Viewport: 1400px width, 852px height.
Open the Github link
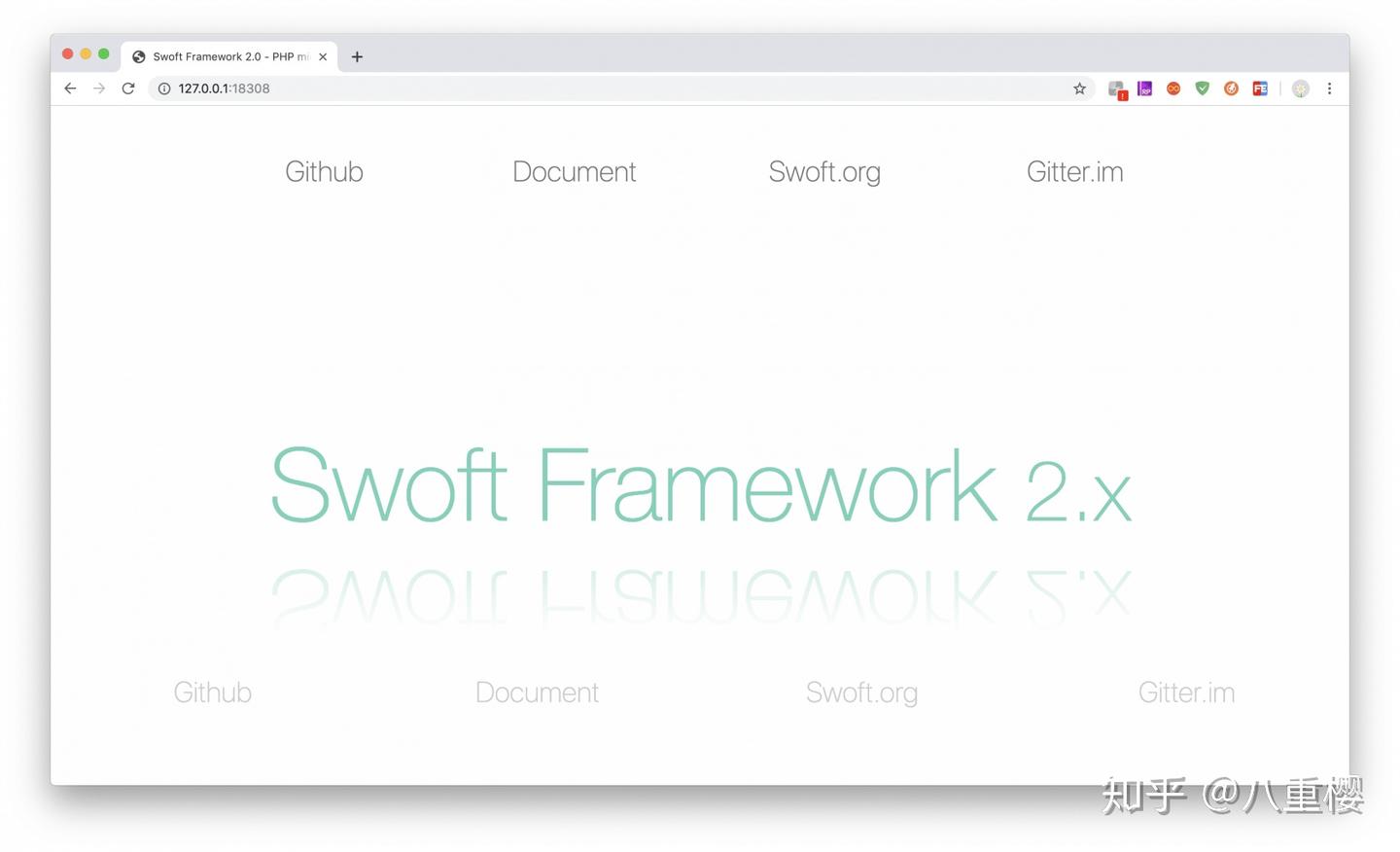pyautogui.click(x=324, y=171)
